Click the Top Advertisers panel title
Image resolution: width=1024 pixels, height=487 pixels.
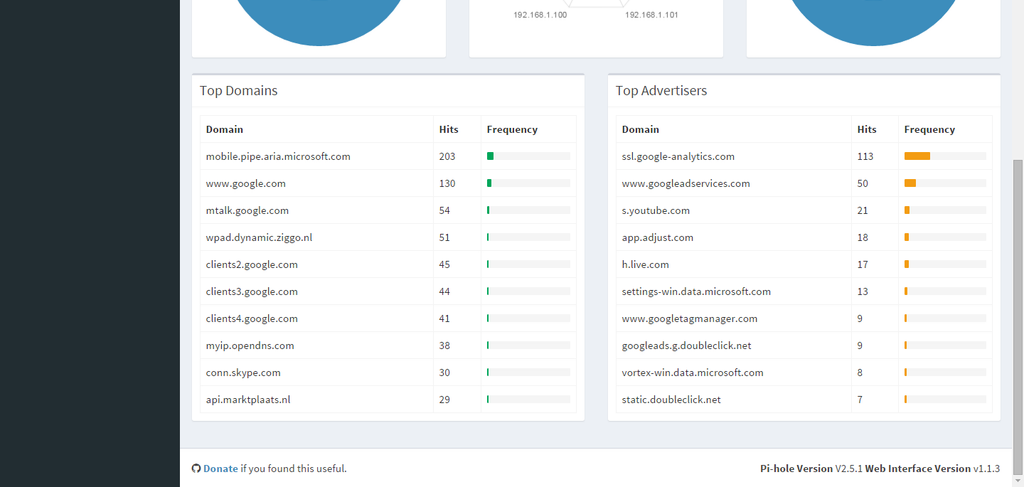(661, 91)
